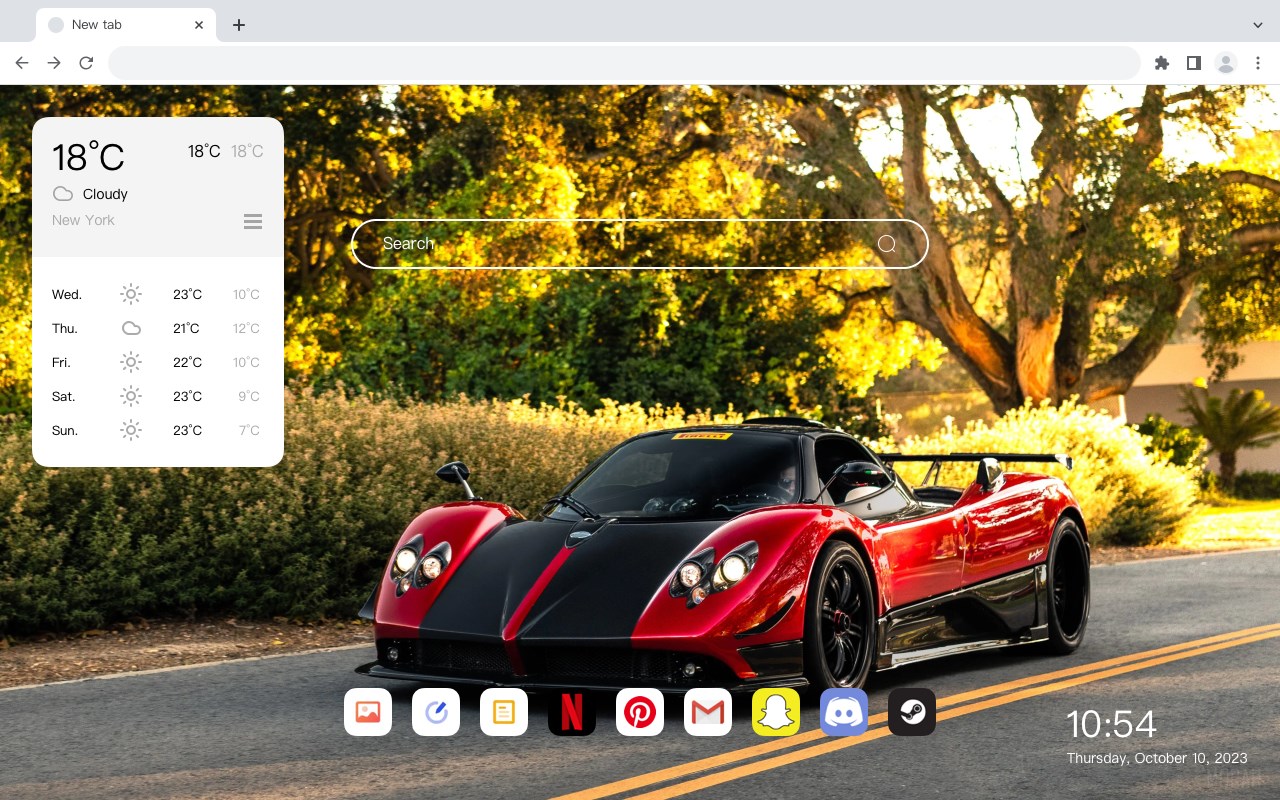This screenshot has width=1280, height=800.
Task: Open the Steam shortcut
Action: point(912,712)
